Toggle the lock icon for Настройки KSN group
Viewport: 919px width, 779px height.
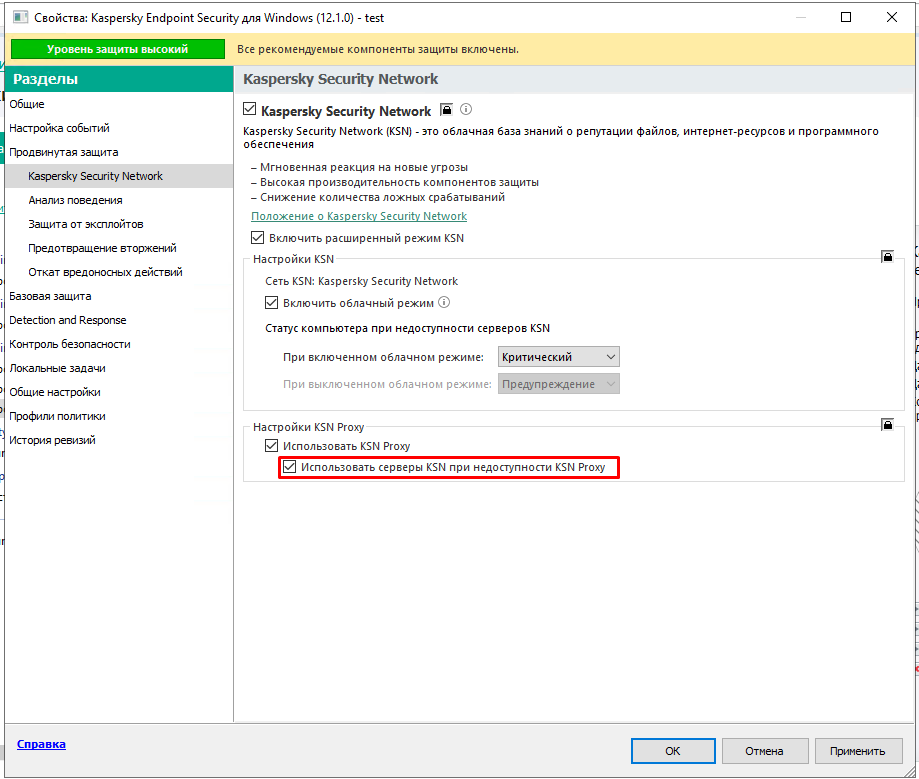pos(887,257)
